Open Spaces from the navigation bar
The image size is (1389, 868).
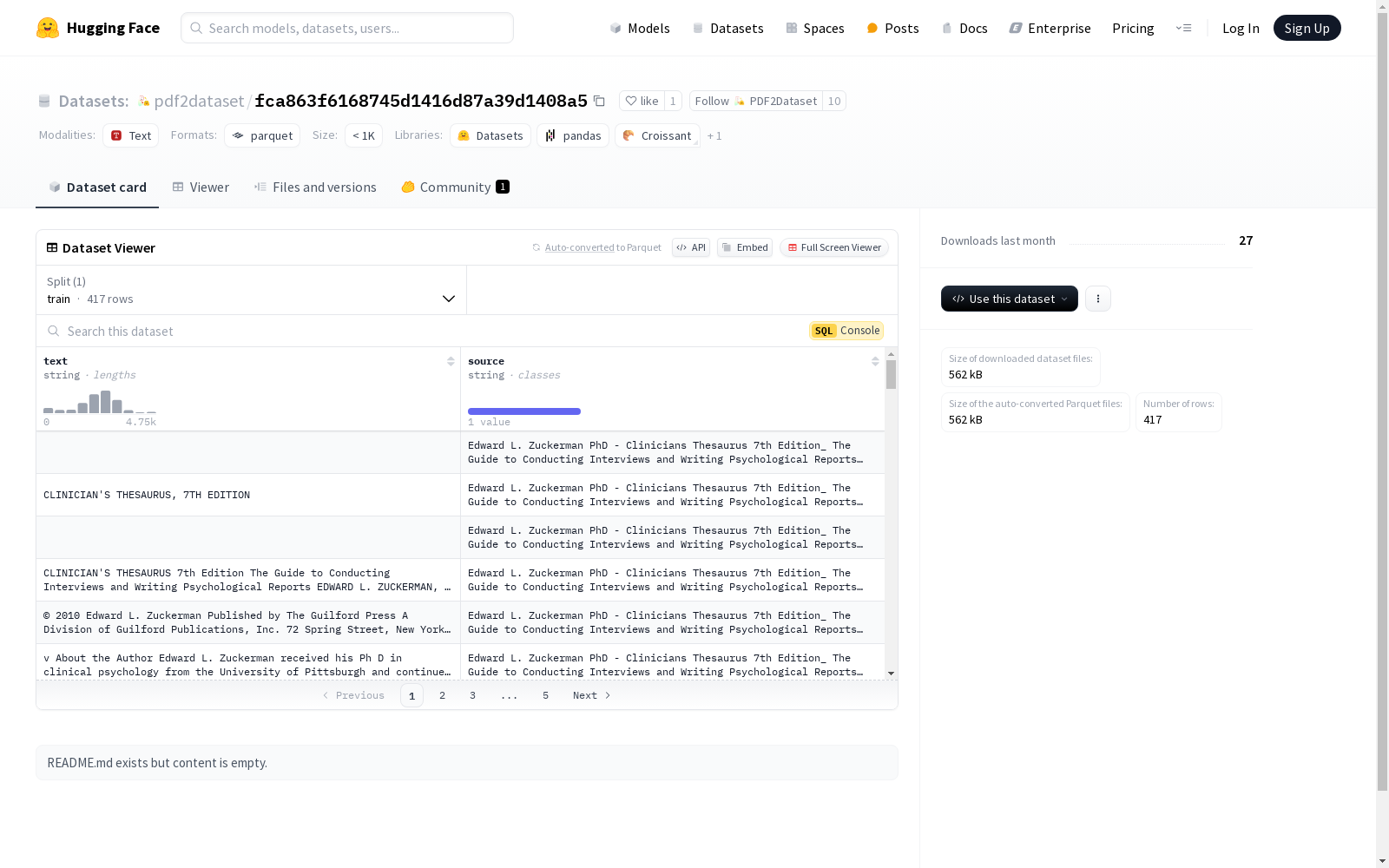[815, 28]
